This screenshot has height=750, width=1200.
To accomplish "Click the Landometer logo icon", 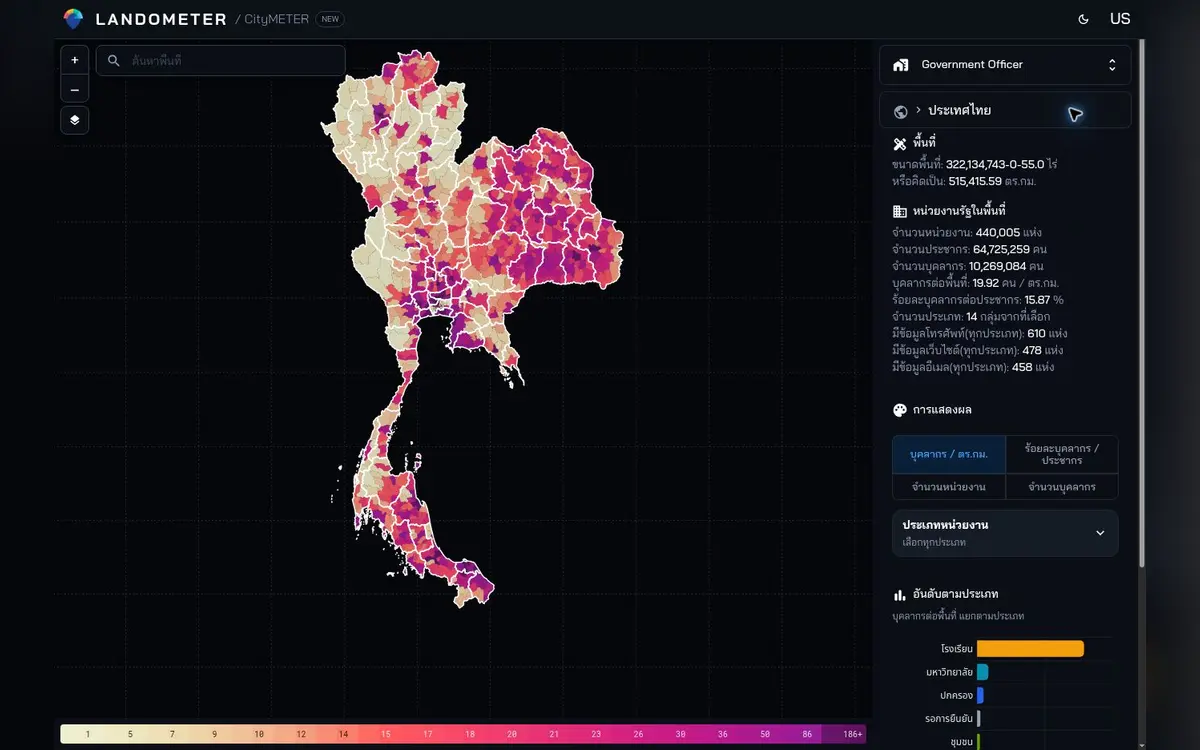I will coord(73,19).
